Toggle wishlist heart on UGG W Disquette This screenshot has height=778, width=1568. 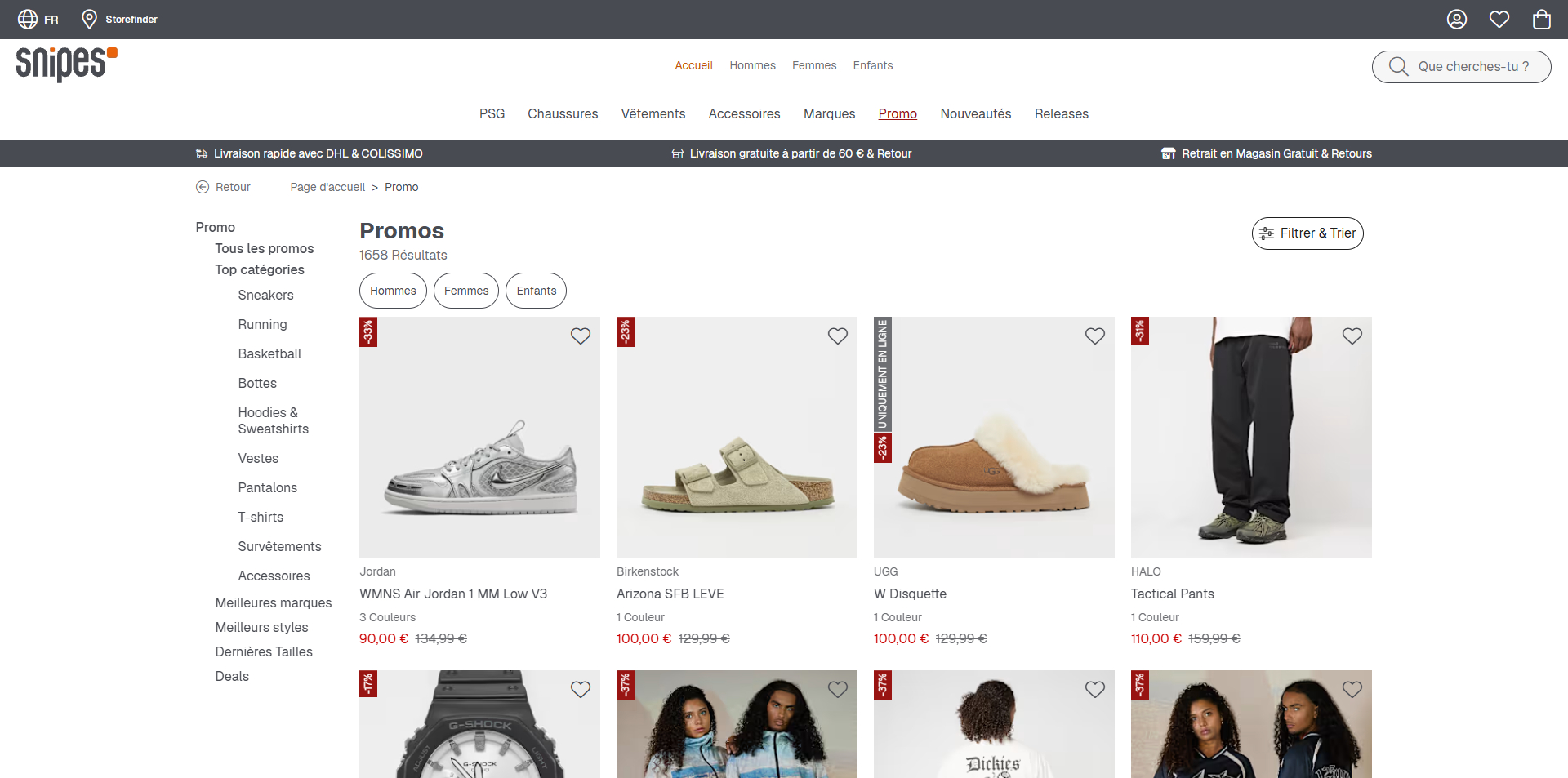coord(1095,336)
